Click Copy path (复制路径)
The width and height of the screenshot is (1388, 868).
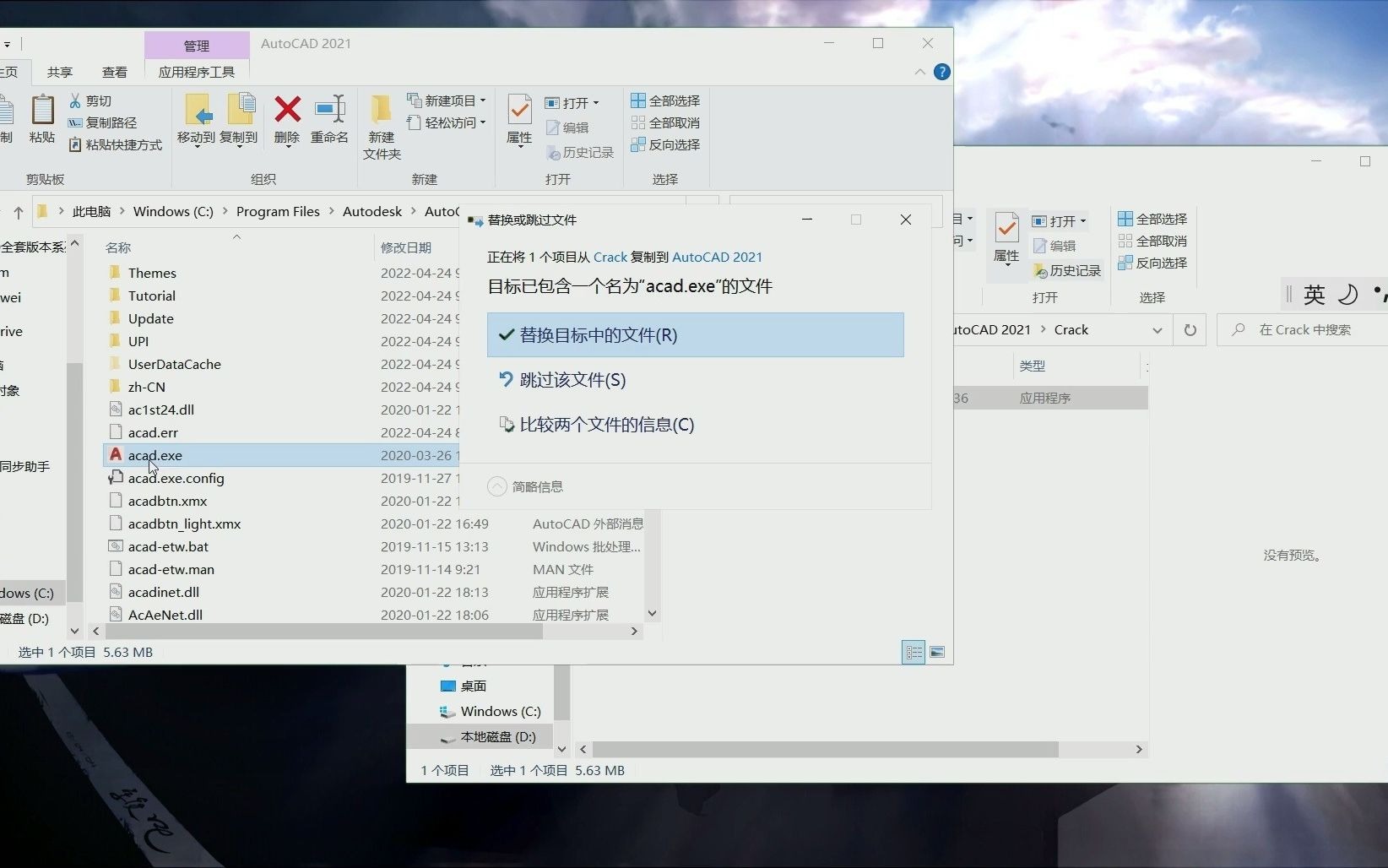[102, 122]
